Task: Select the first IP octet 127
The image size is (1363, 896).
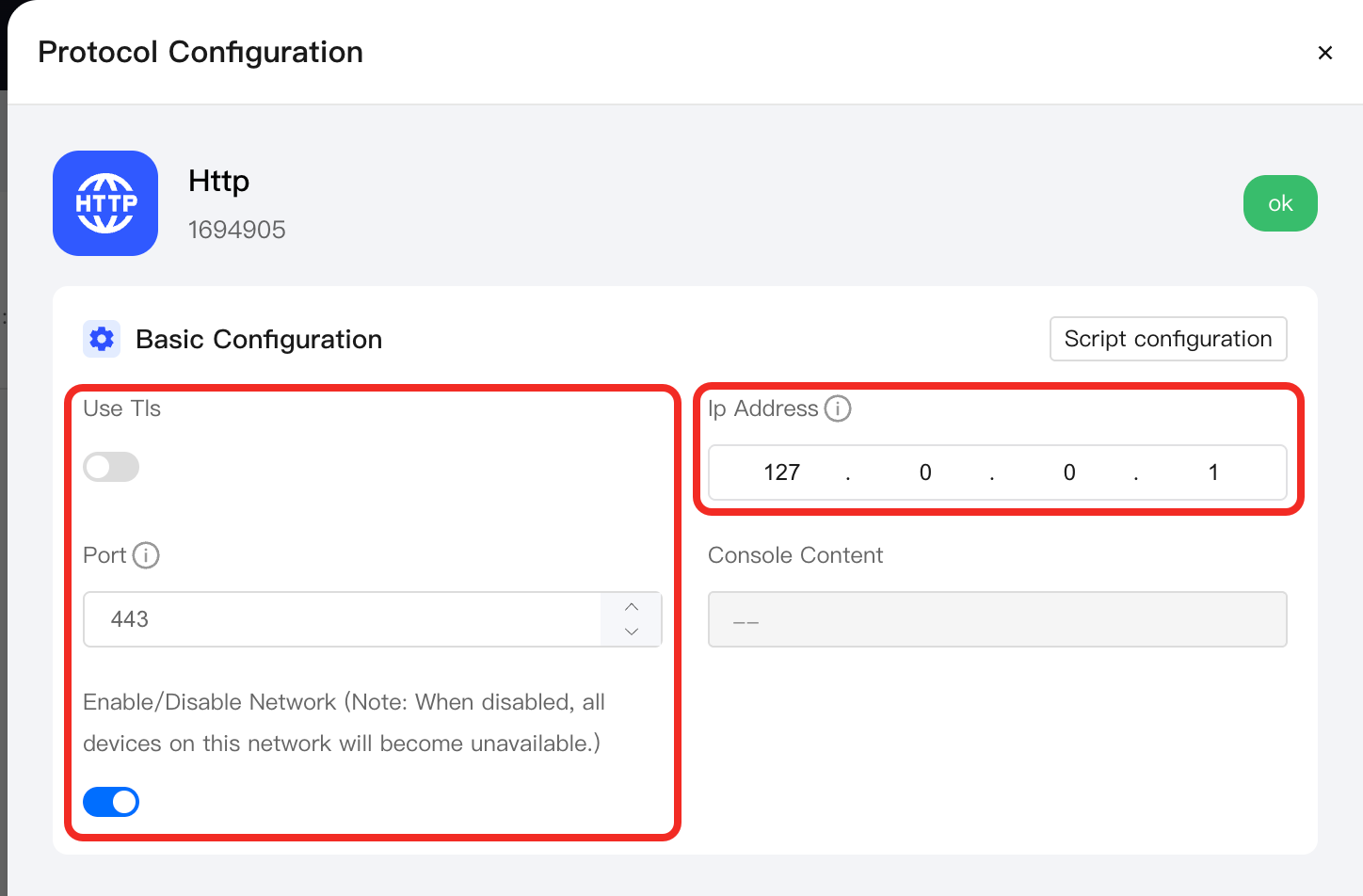Action: click(781, 472)
